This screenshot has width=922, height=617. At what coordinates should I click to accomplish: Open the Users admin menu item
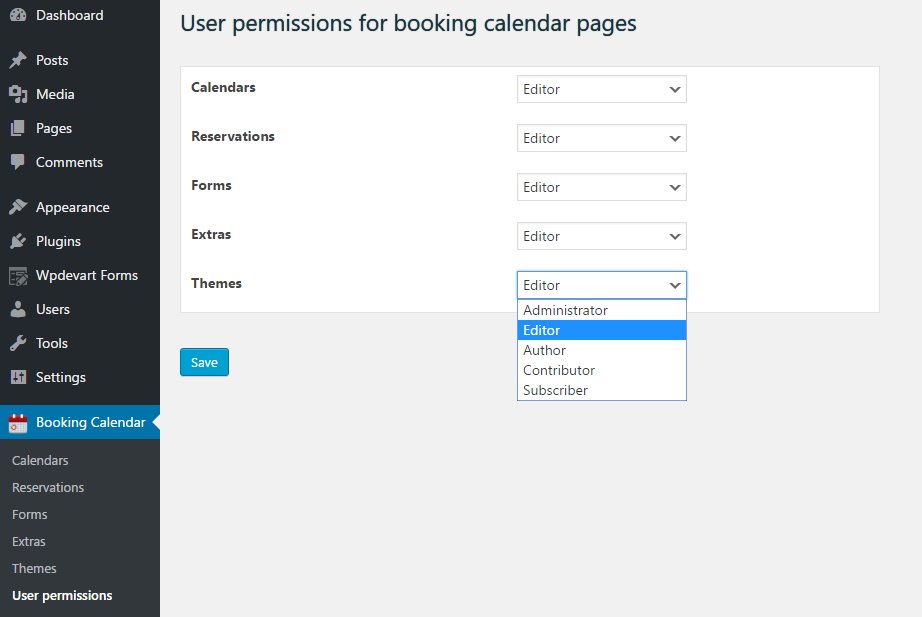tap(52, 309)
